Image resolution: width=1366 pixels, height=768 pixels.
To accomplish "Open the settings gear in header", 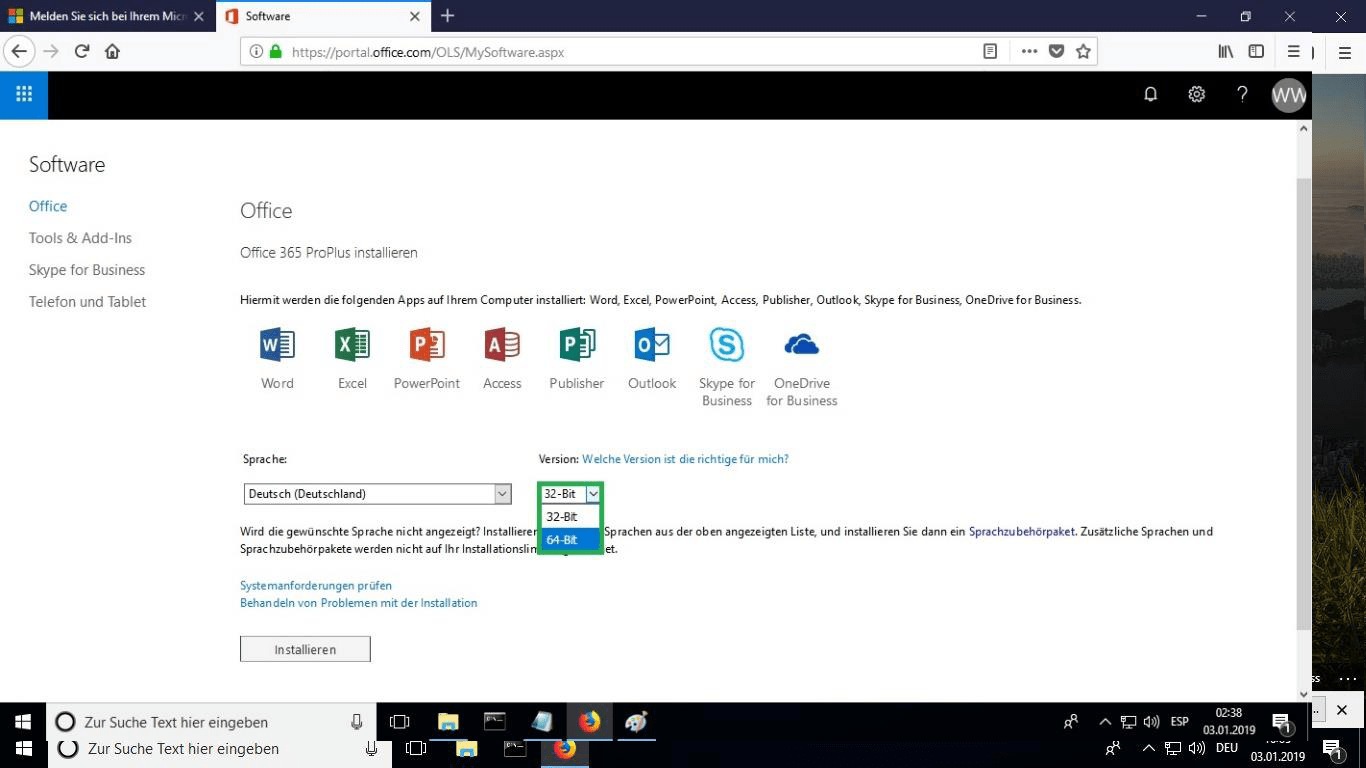I will (1196, 94).
